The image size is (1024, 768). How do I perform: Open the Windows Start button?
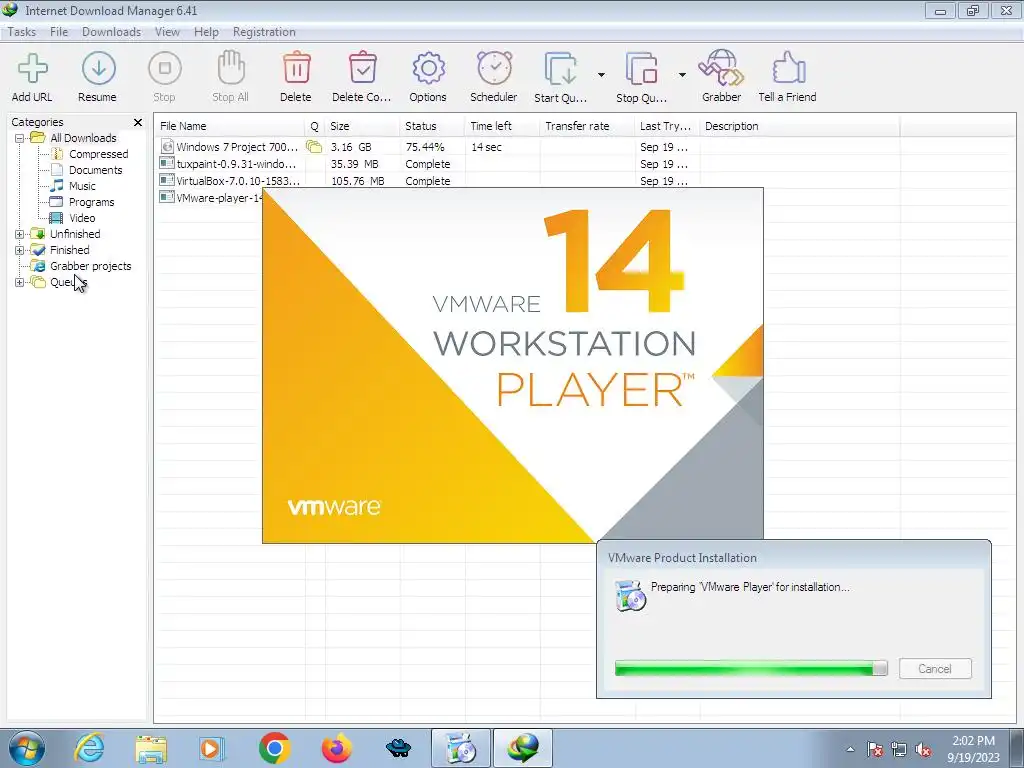coord(26,748)
